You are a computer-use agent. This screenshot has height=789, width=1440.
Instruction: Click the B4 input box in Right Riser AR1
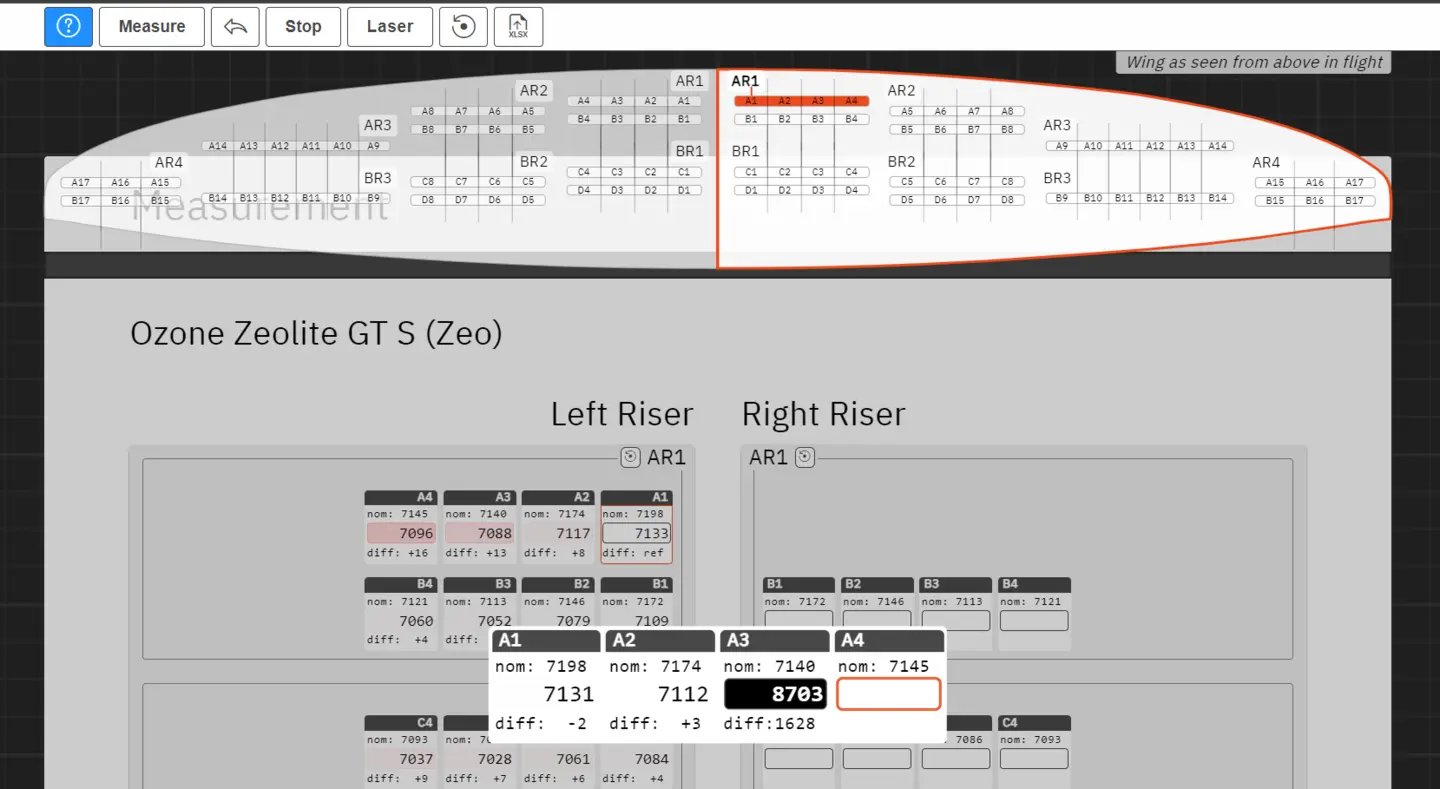pyautogui.click(x=1033, y=620)
